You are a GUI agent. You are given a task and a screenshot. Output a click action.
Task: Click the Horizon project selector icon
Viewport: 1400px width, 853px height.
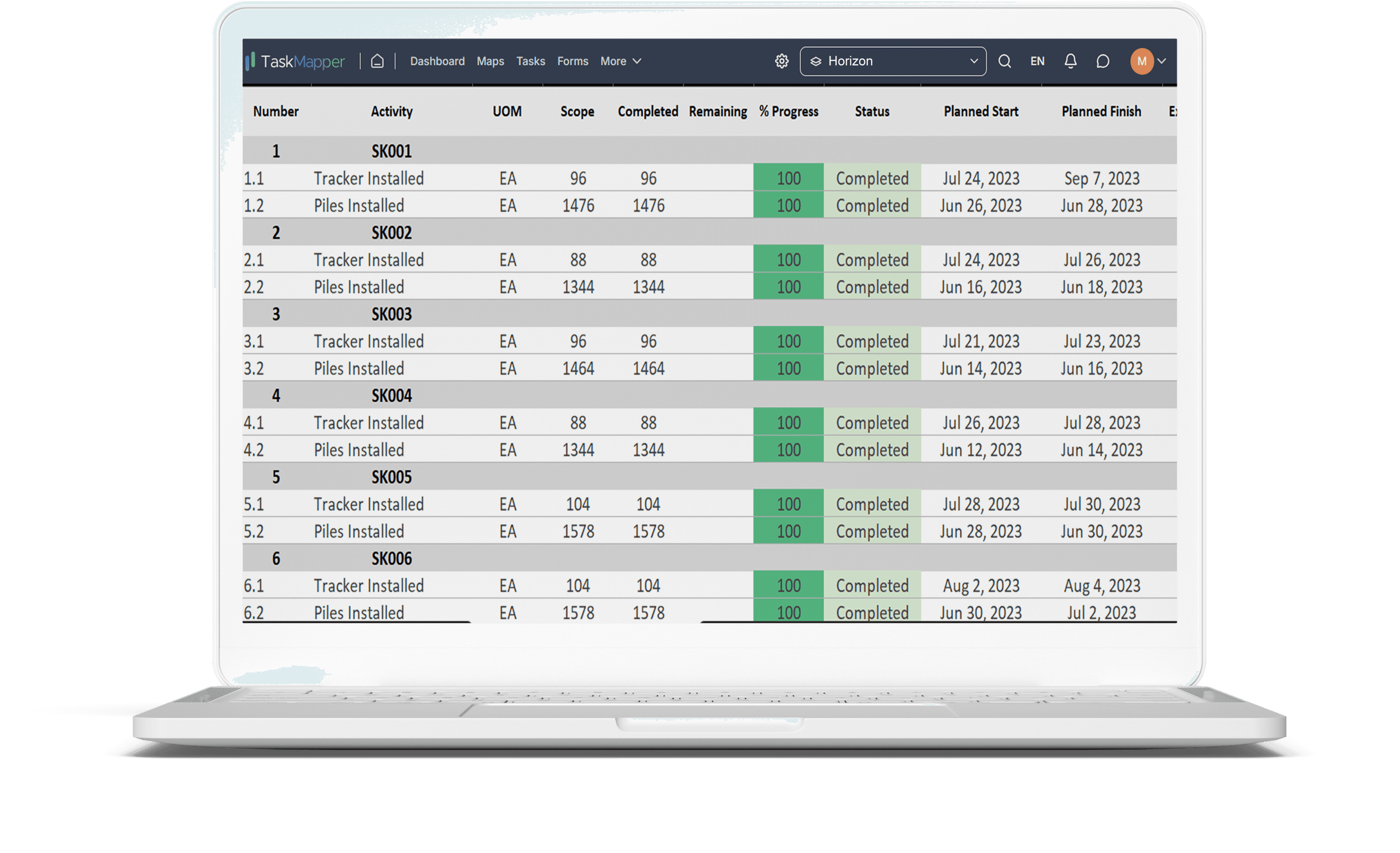tap(820, 61)
